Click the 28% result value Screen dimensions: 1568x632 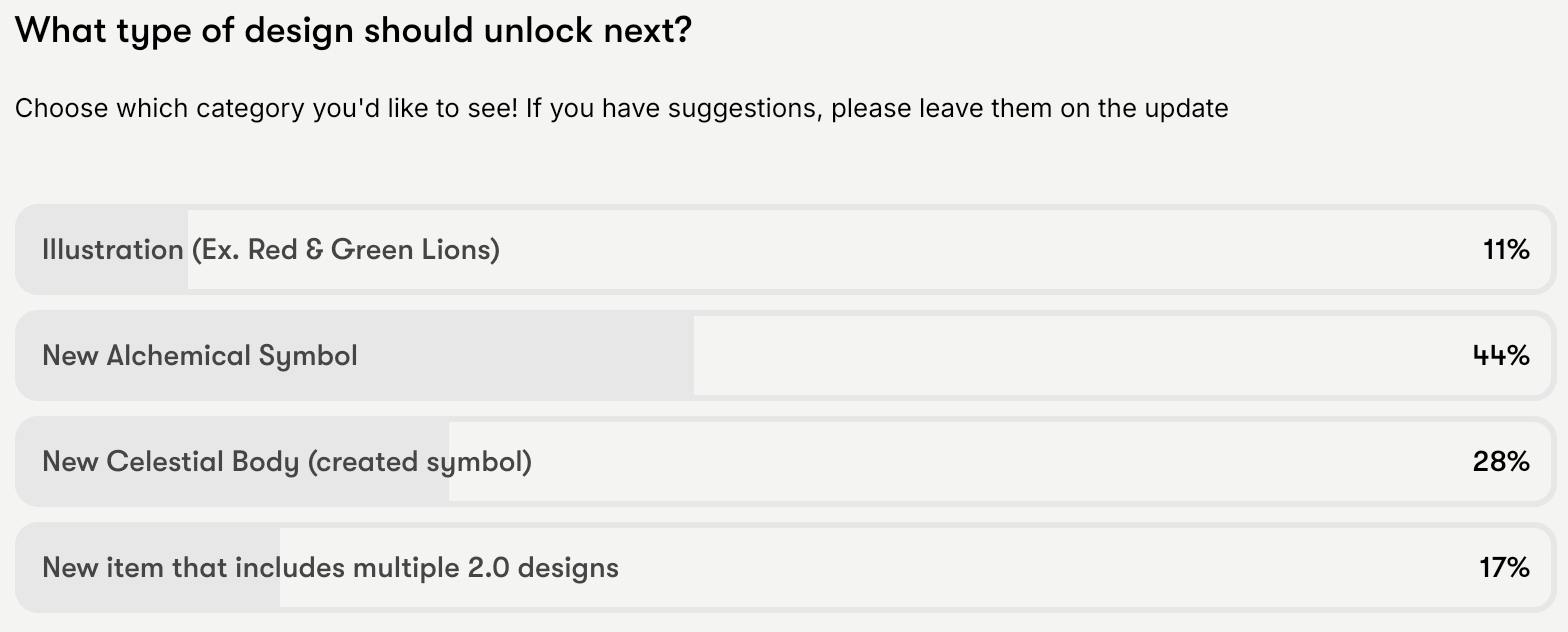point(1501,462)
